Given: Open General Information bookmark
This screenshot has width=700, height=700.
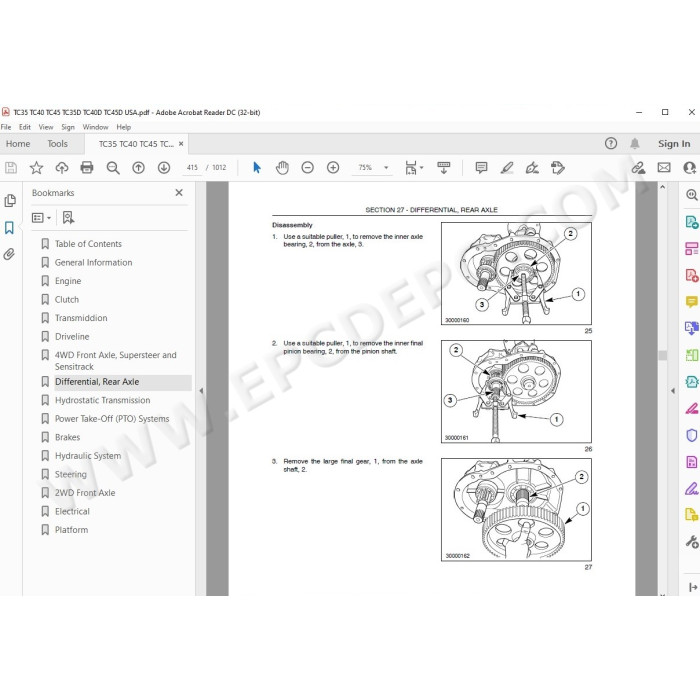Looking at the screenshot, I should pyautogui.click(x=93, y=262).
